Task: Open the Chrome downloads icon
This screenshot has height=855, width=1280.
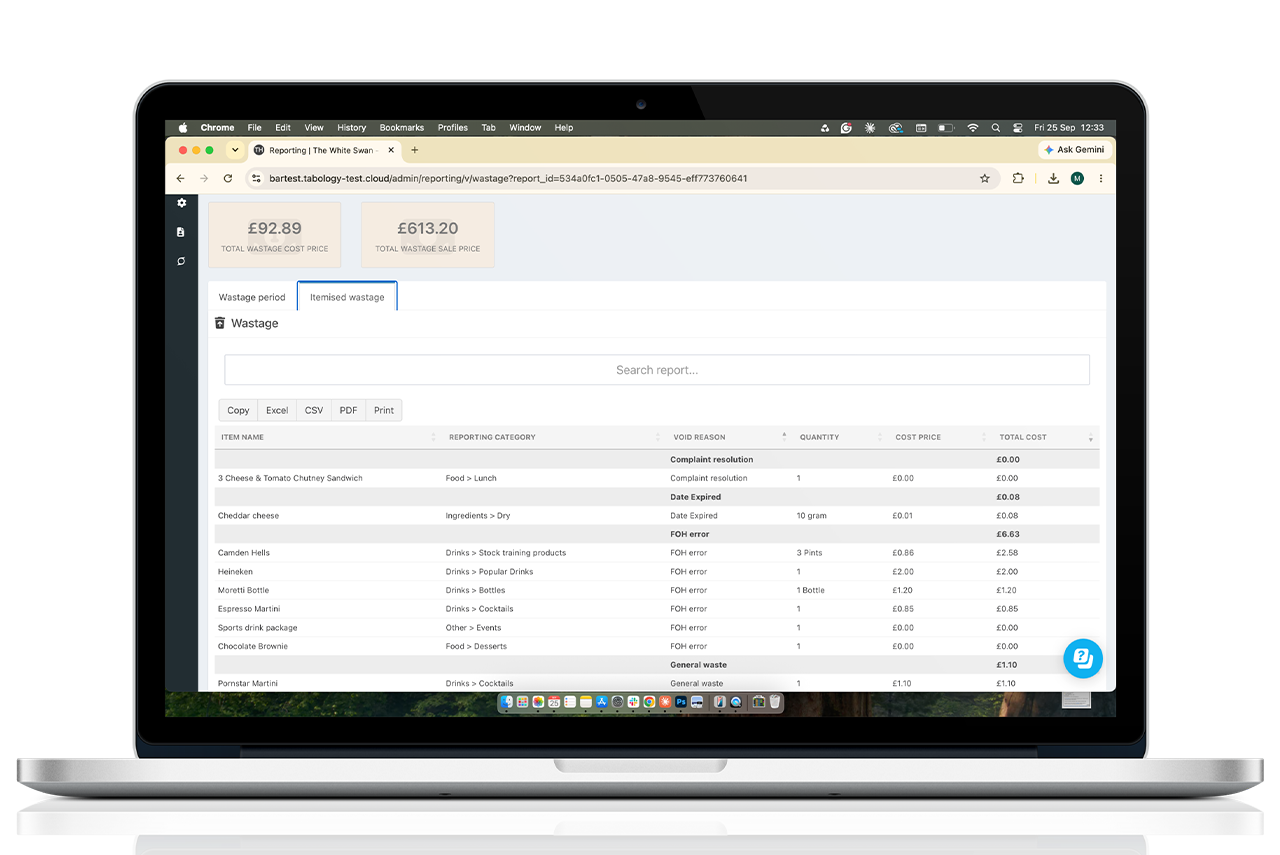Action: pos(1053,179)
